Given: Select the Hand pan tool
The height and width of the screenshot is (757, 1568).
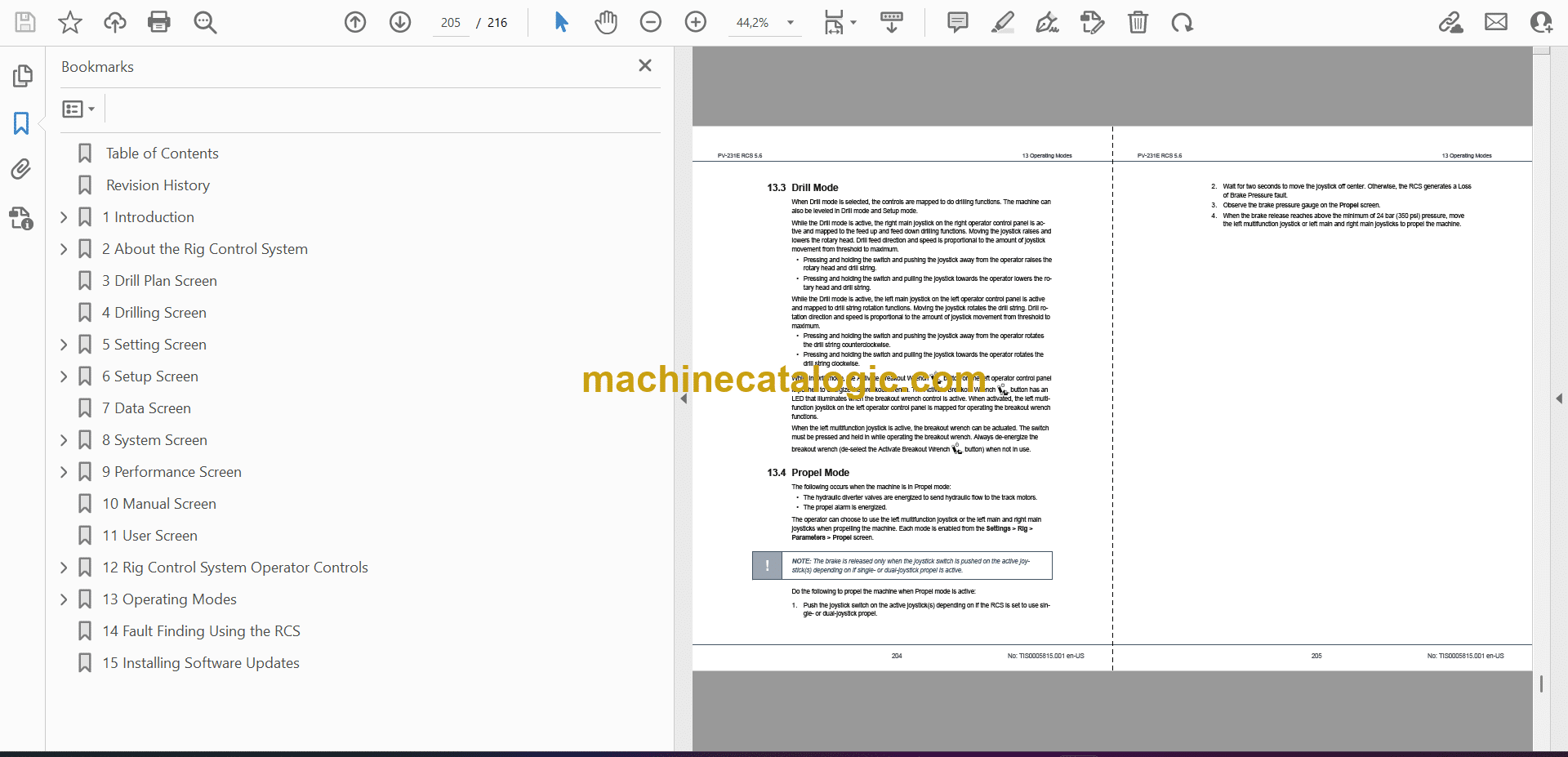Looking at the screenshot, I should (x=605, y=22).
